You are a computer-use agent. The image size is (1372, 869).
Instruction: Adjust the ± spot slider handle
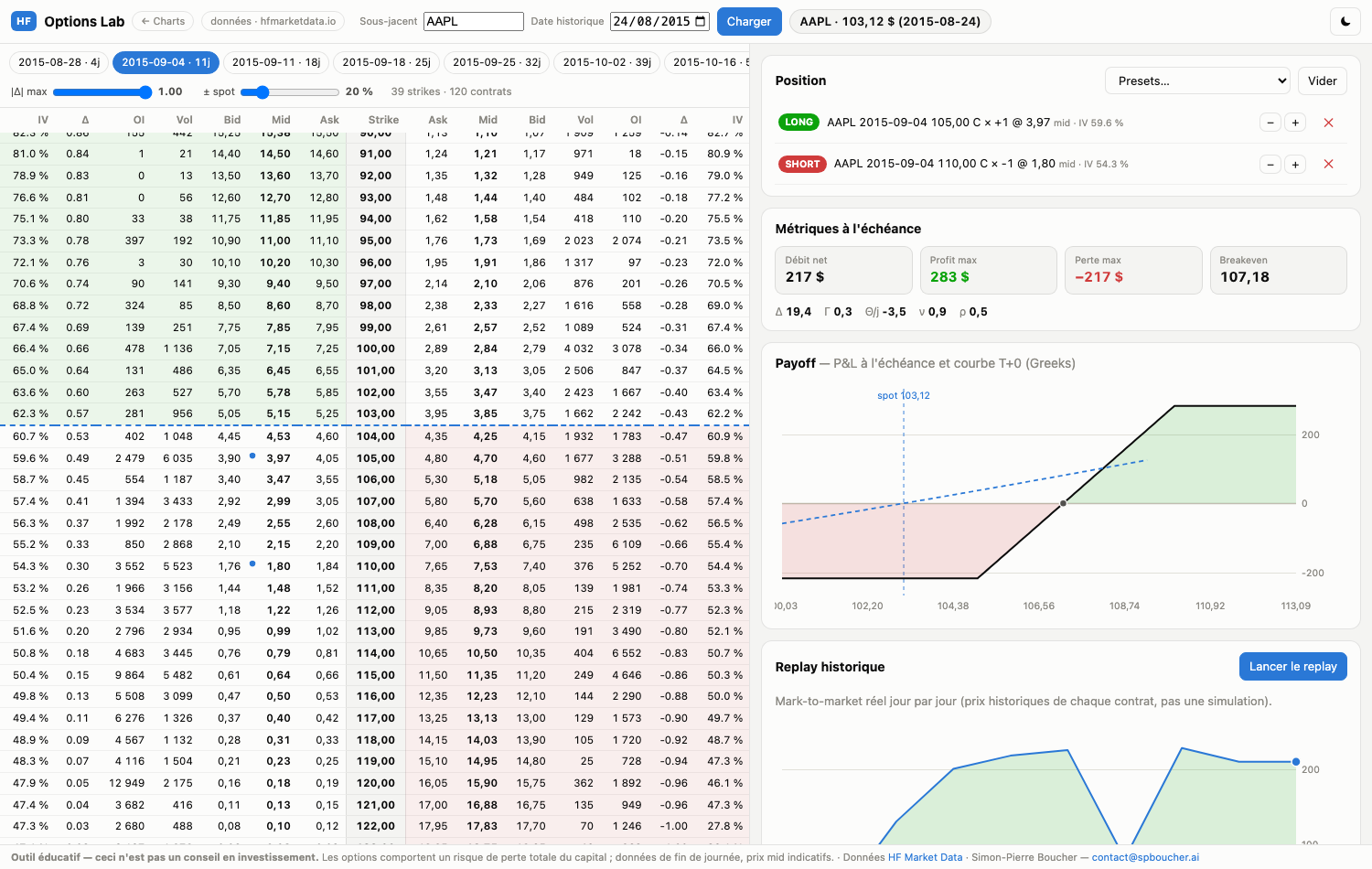pos(263,92)
